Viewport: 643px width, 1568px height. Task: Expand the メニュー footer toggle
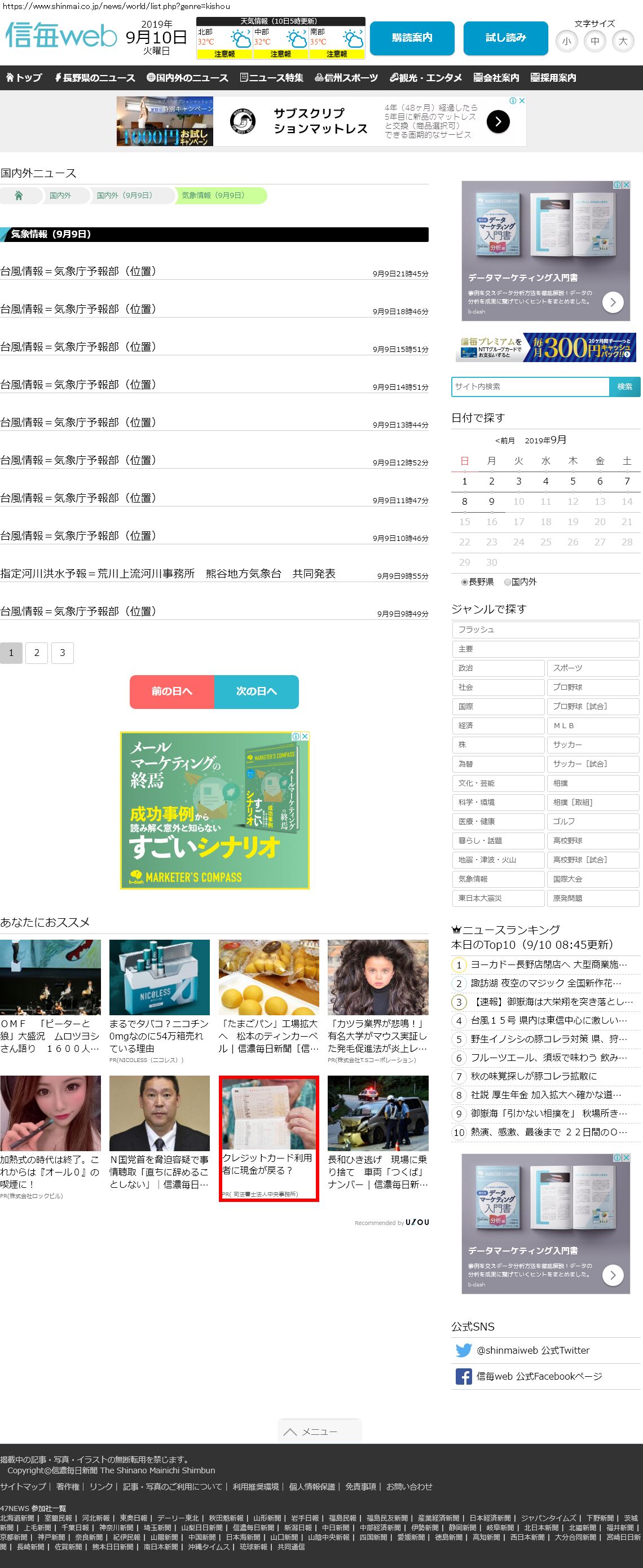pyautogui.click(x=320, y=1431)
